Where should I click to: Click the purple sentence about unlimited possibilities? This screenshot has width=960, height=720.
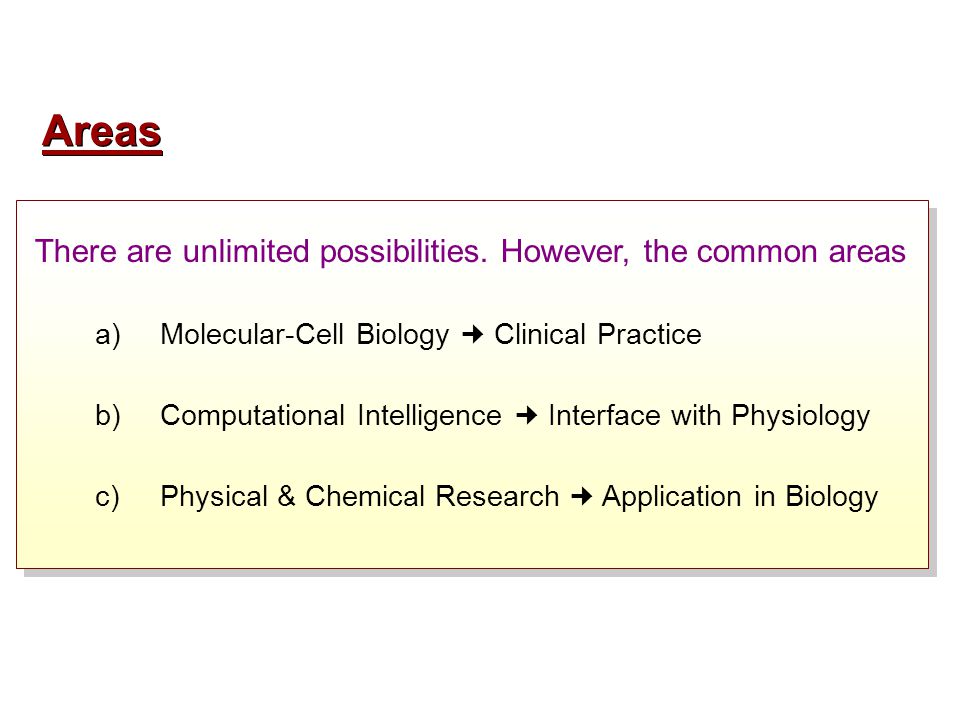[x=470, y=252]
